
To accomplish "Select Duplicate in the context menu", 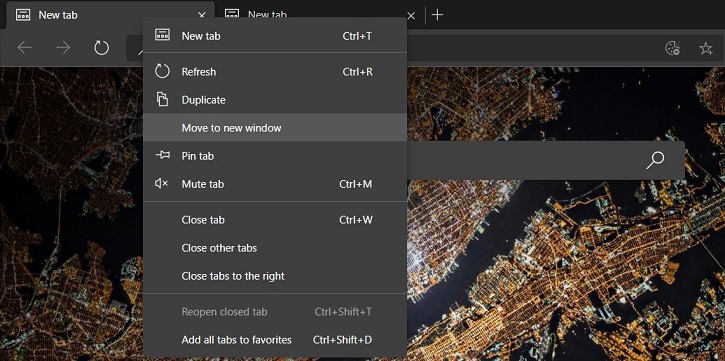I will coord(275,100).
